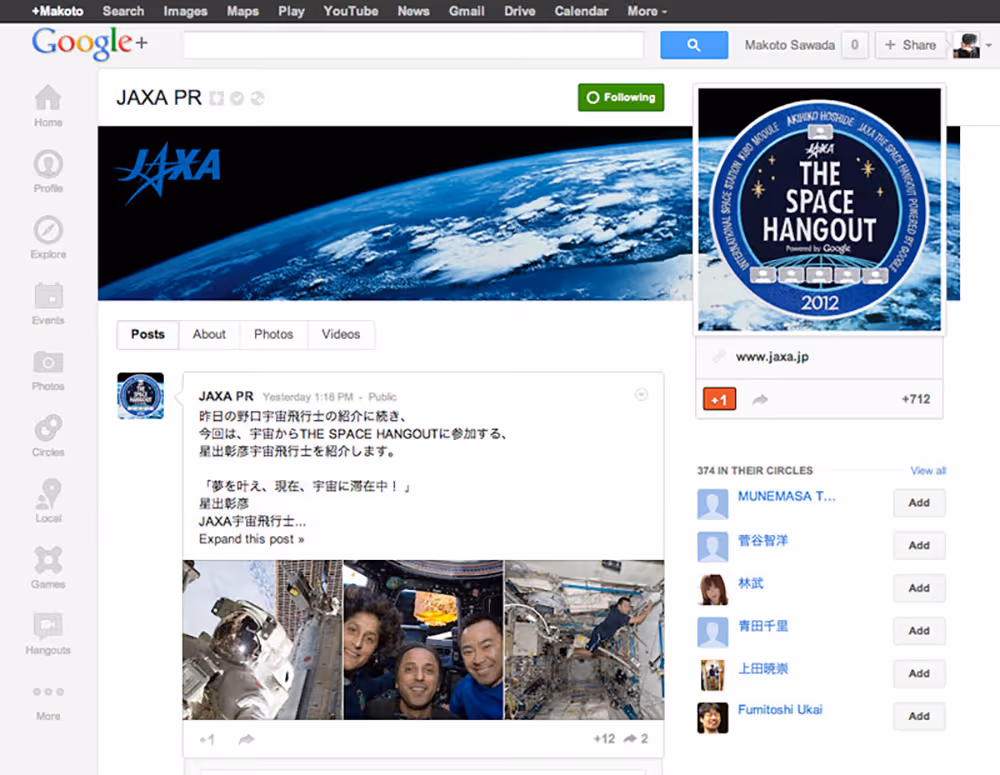Click JAXA PR author name in post
The image size is (1000, 775).
point(226,396)
